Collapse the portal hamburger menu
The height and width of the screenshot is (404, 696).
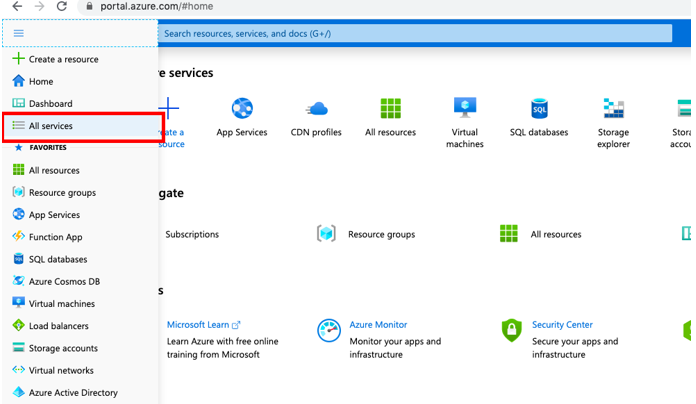click(18, 33)
